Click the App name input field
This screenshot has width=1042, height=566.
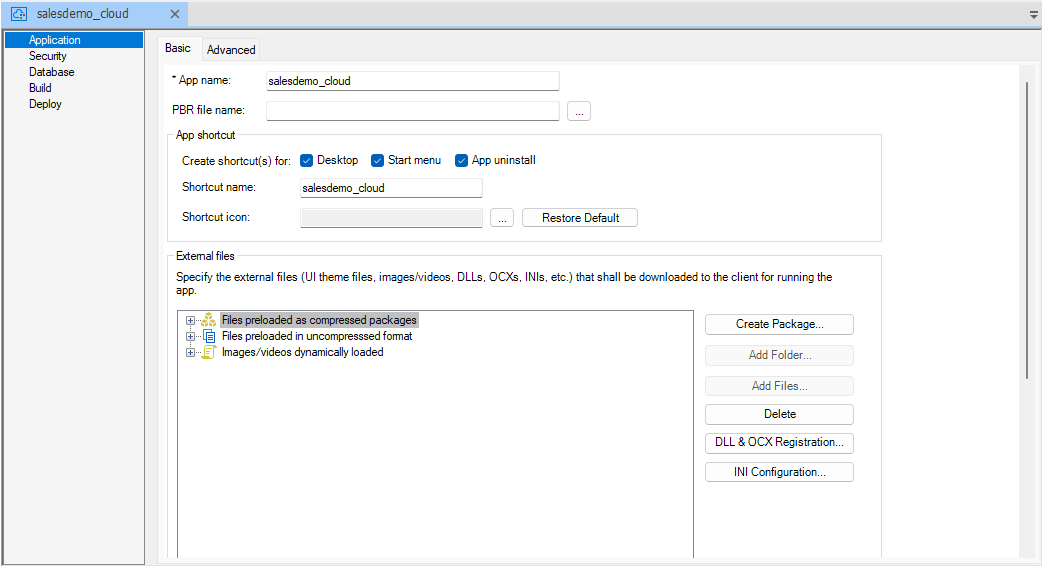click(x=412, y=82)
